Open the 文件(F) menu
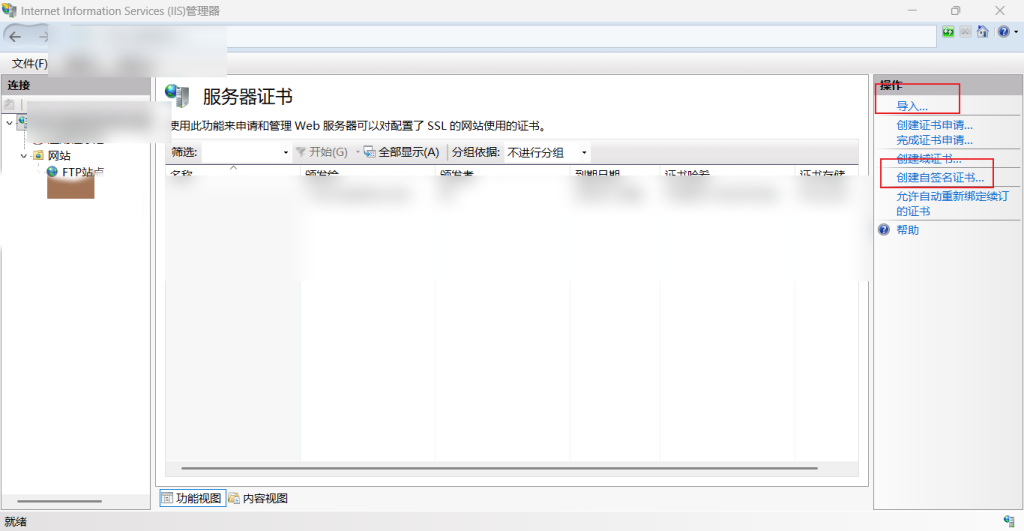 [x=29, y=63]
